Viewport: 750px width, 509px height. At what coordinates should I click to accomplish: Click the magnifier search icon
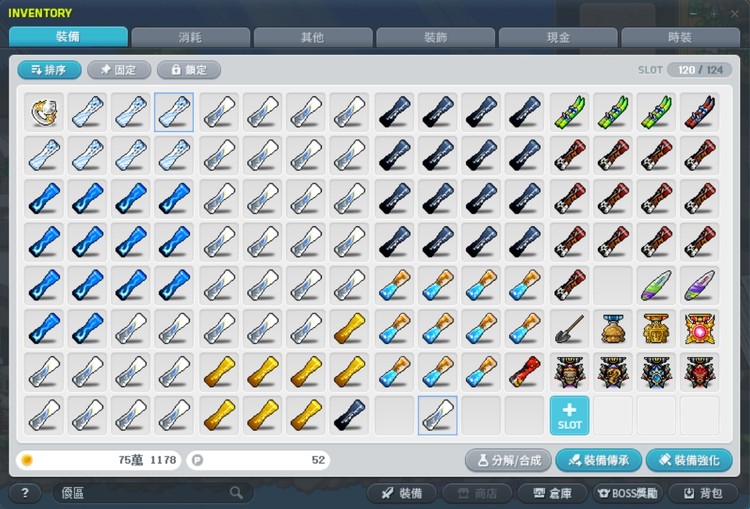tap(236, 493)
